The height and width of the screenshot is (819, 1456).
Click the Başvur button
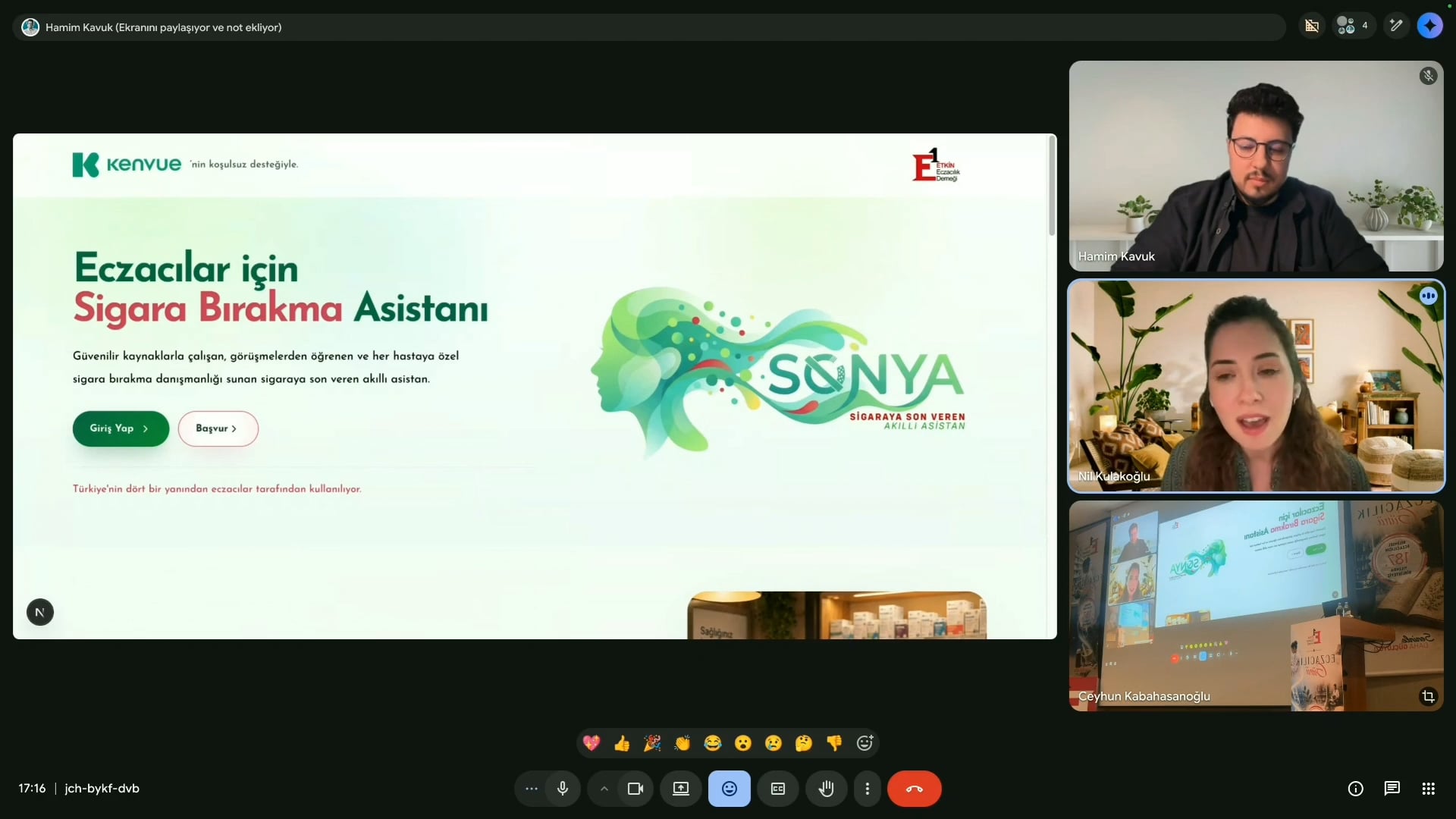(218, 428)
